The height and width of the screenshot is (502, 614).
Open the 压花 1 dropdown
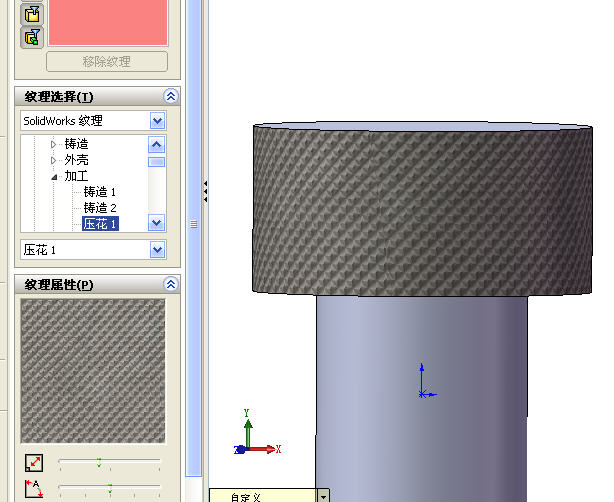click(x=157, y=249)
